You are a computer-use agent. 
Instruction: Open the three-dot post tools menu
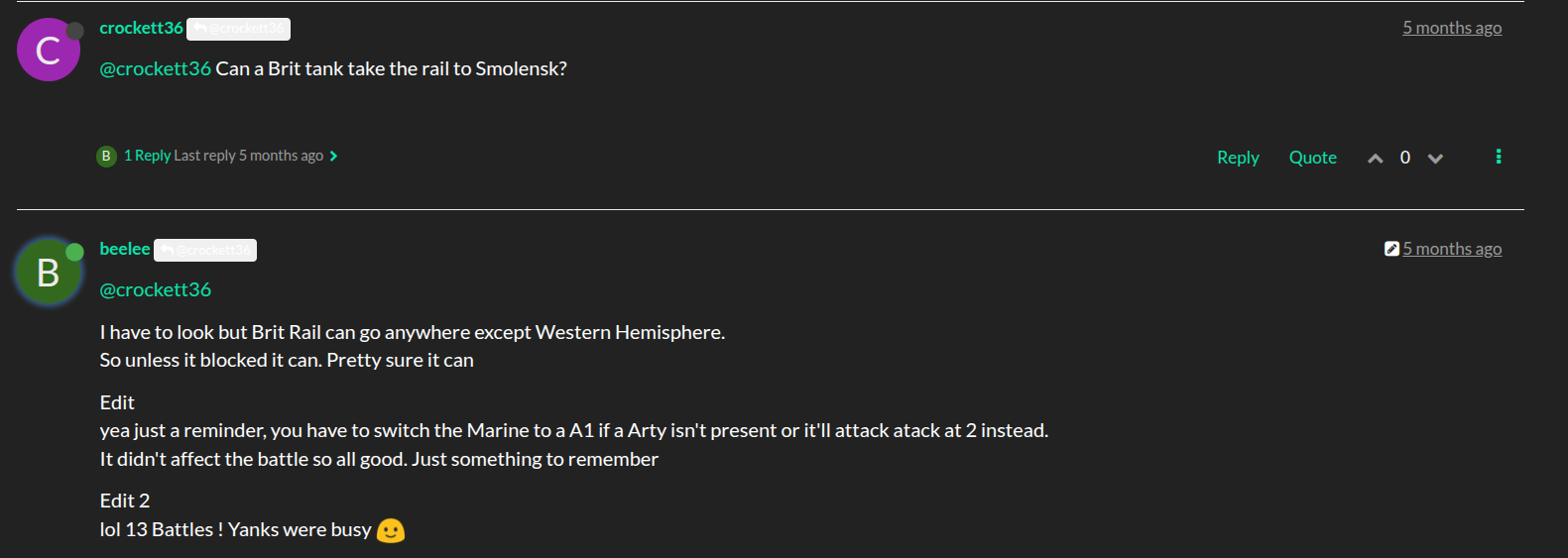pyautogui.click(x=1498, y=157)
